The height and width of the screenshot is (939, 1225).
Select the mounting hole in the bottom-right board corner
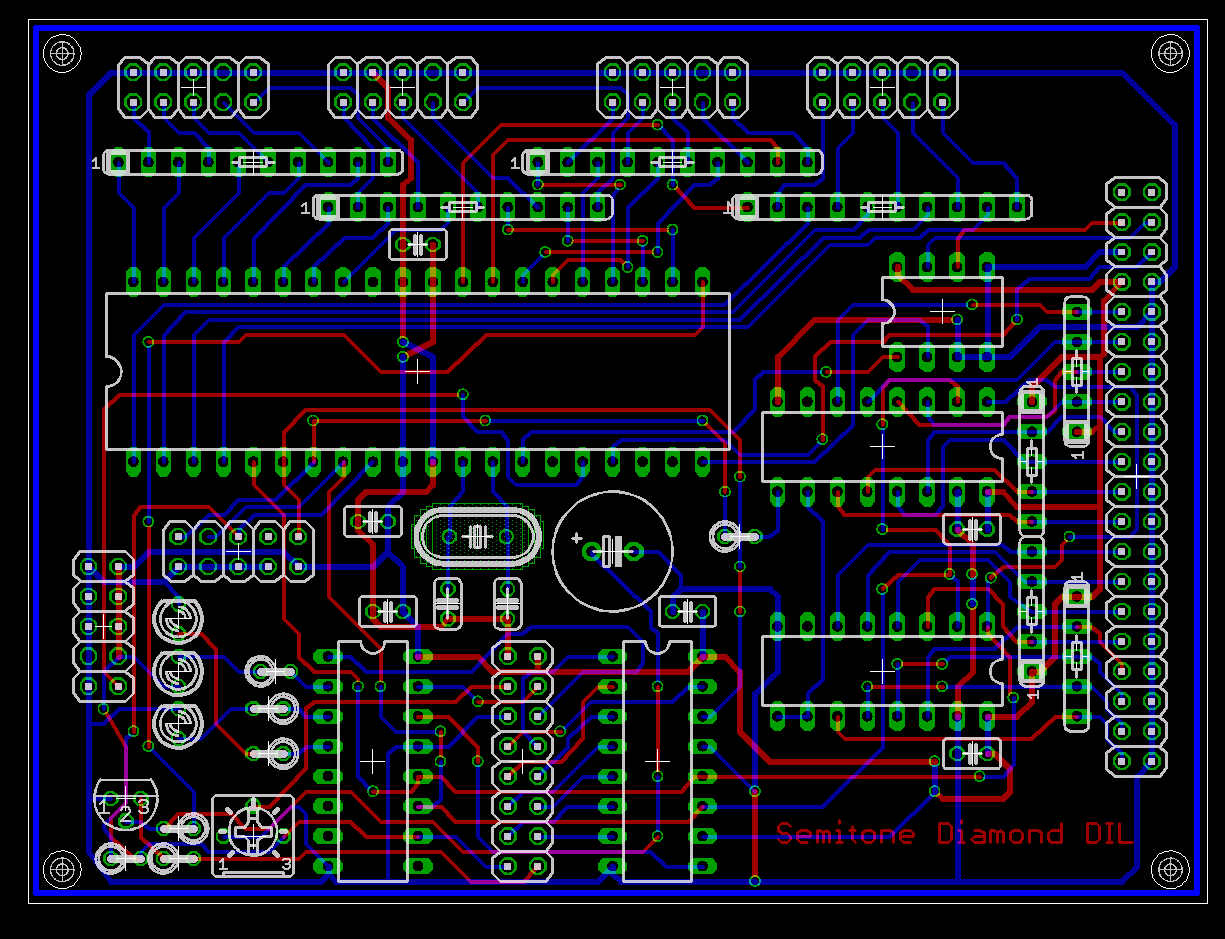click(1169, 869)
